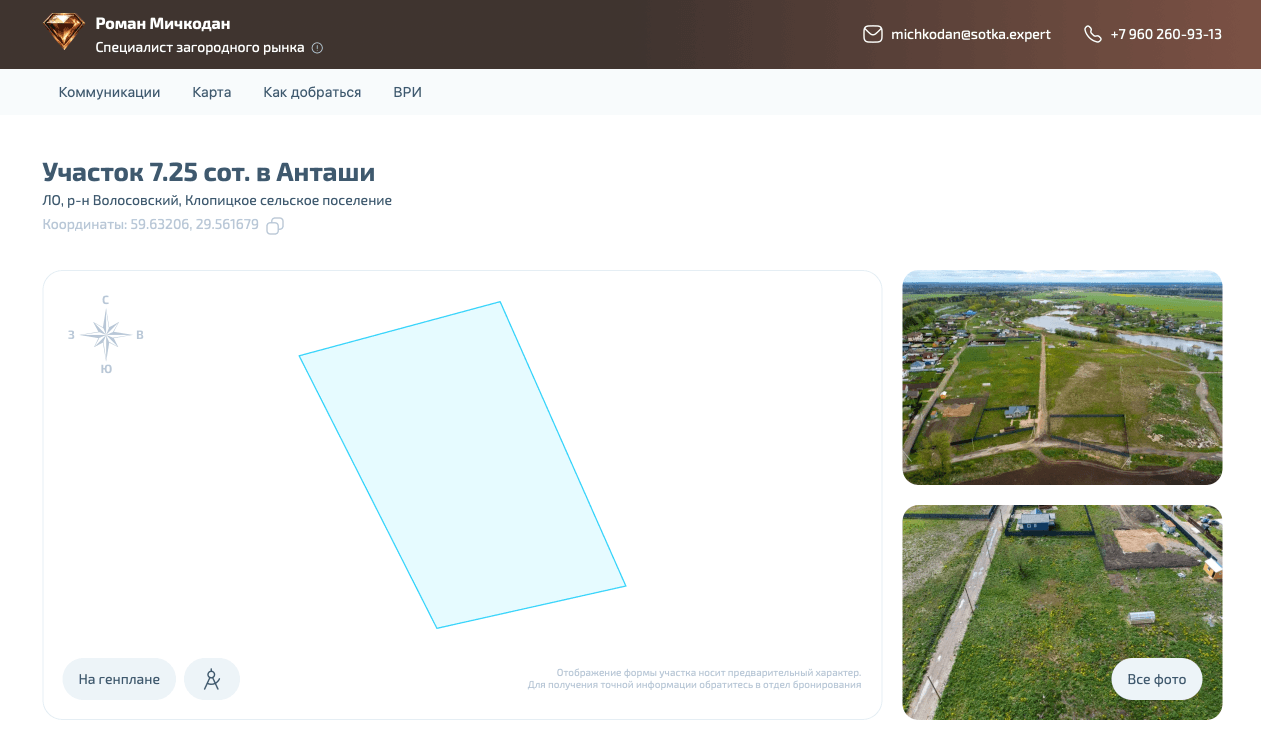Copy the coordinates with the copy icon
Image resolution: width=1261 pixels, height=735 pixels.
pos(275,226)
